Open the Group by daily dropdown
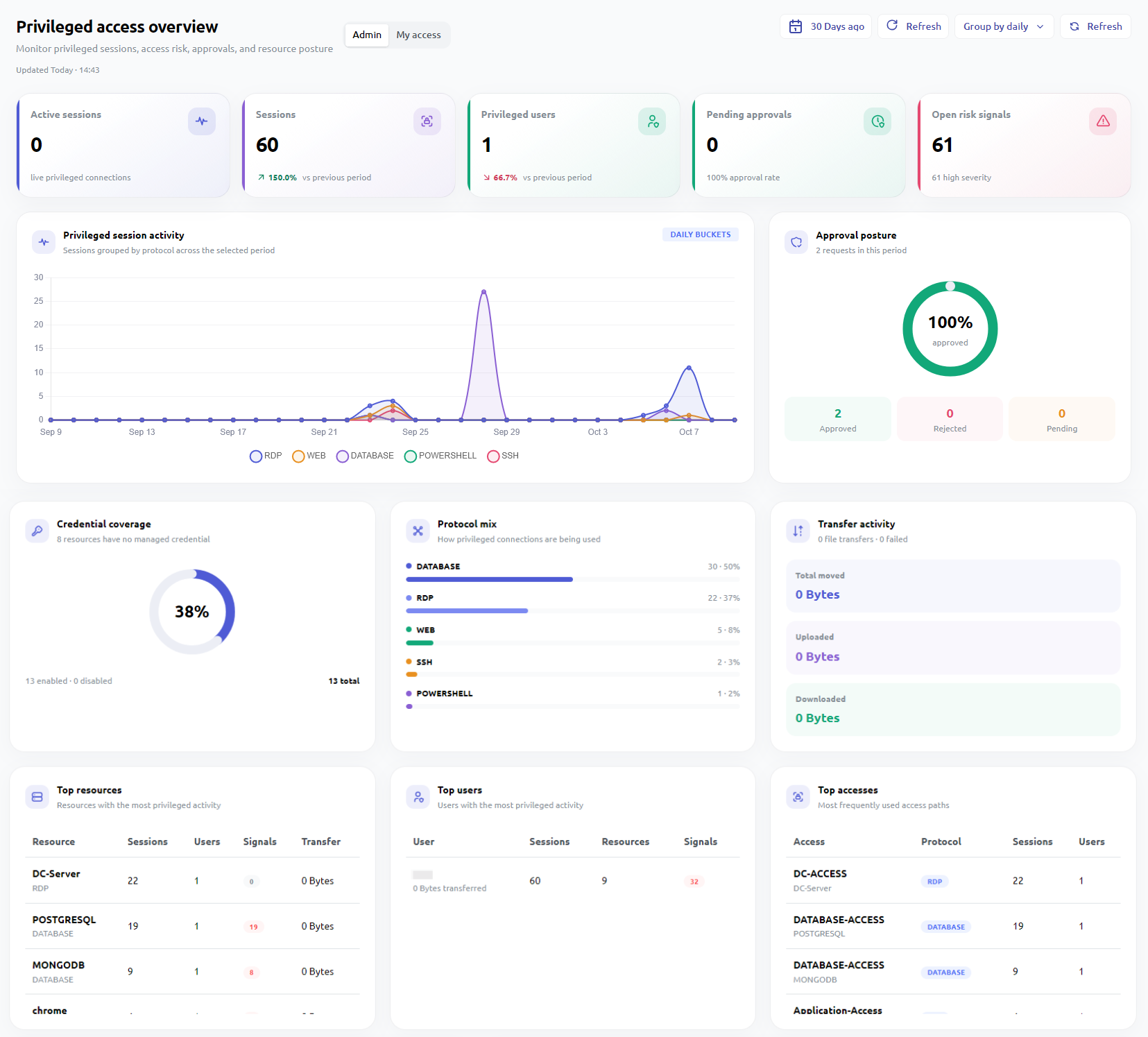Viewport: 1148px width, 1037px height. pyautogui.click(x=1004, y=26)
